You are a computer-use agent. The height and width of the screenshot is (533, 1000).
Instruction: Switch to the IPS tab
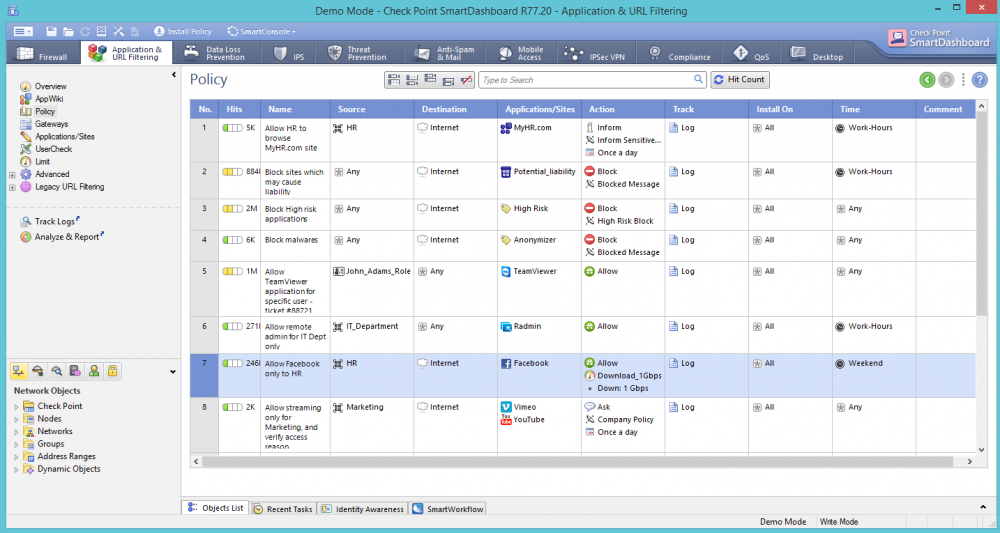click(289, 54)
